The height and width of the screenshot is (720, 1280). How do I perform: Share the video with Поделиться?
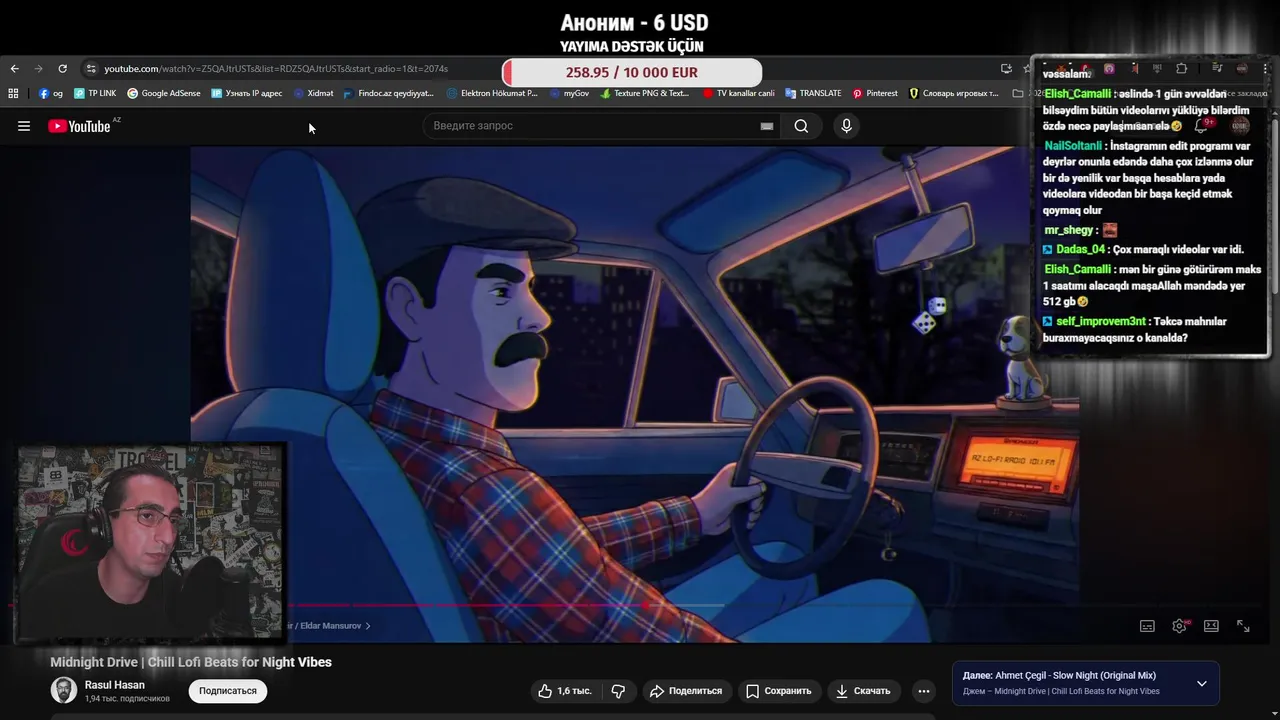pos(686,691)
